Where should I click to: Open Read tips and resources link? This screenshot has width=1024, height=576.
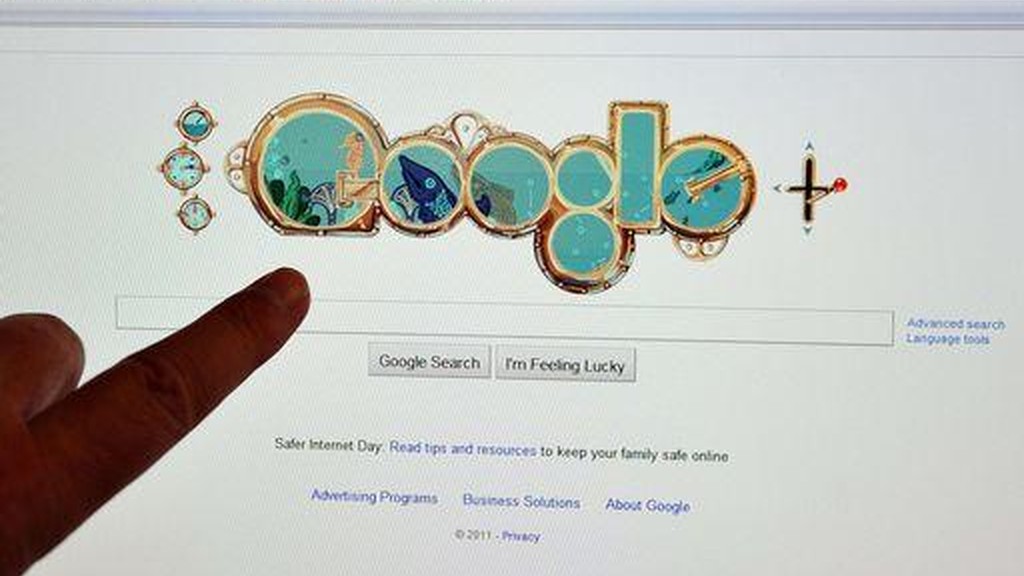point(462,449)
